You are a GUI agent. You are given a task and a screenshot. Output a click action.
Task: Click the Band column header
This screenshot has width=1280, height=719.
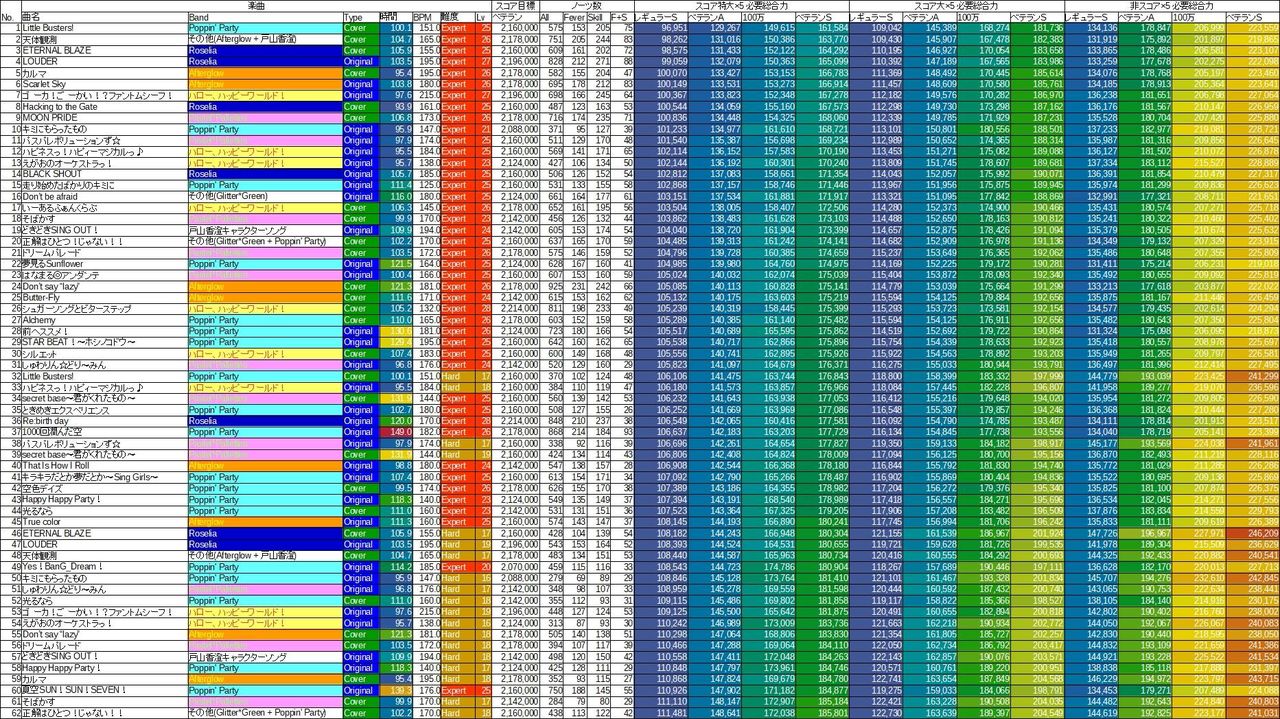(265, 18)
